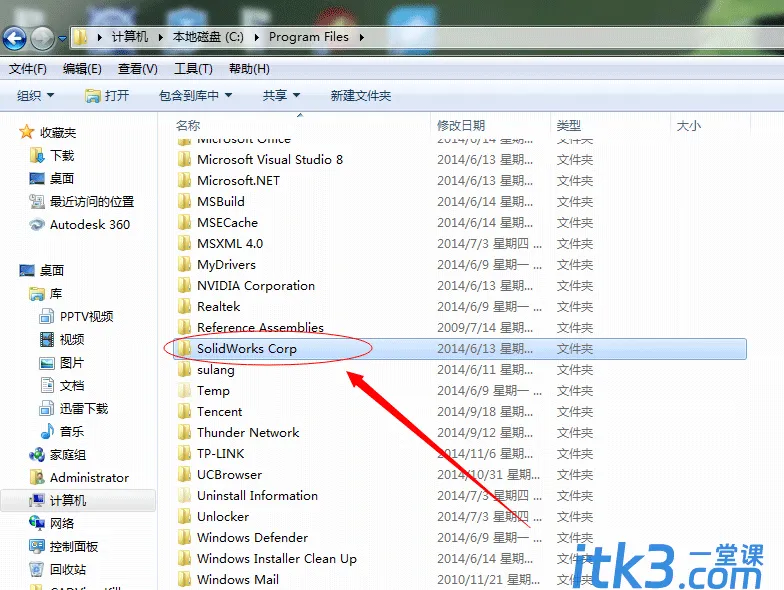The width and height of the screenshot is (784, 590).
Task: Select the MSECache folder
Action: point(228,222)
